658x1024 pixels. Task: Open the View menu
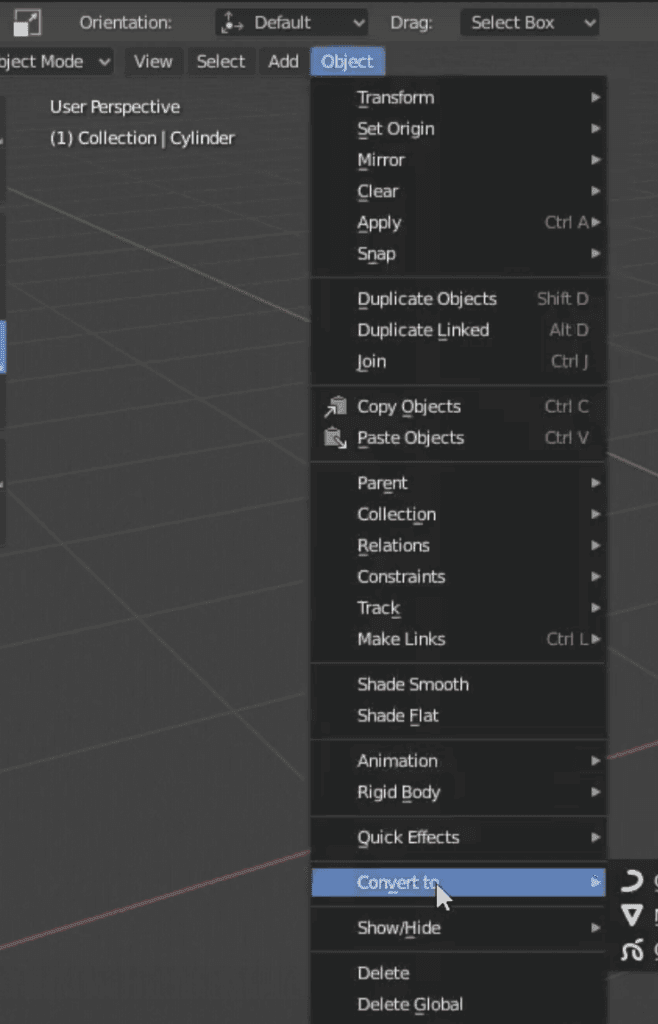[153, 62]
